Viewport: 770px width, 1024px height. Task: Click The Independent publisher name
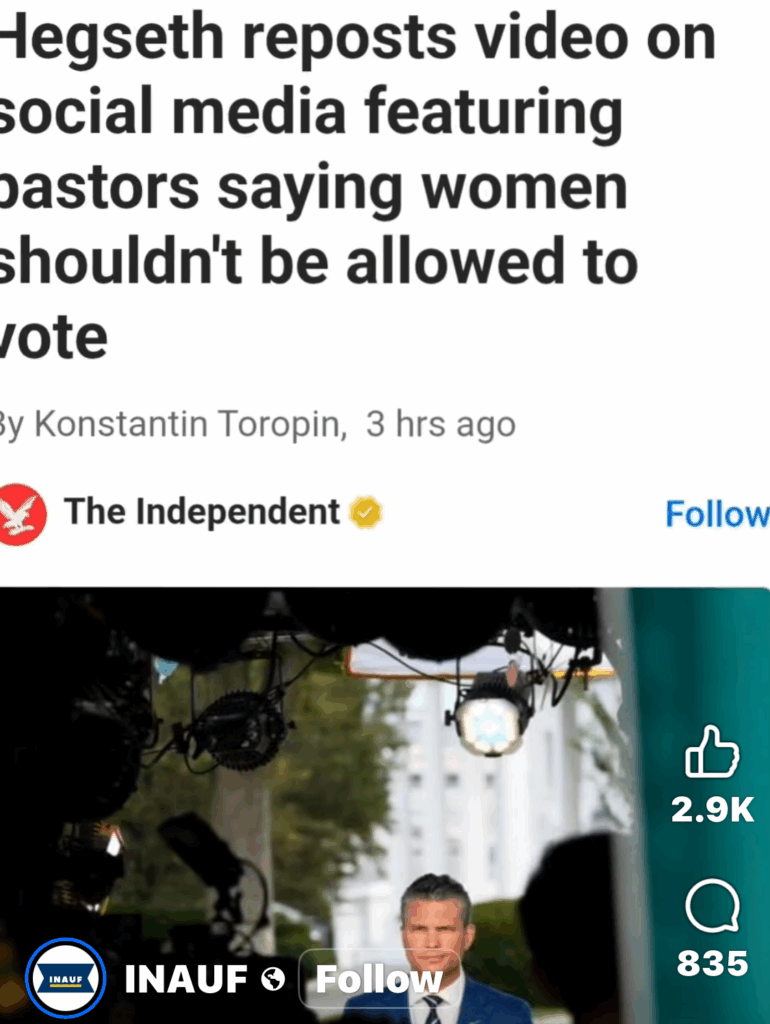(x=202, y=511)
